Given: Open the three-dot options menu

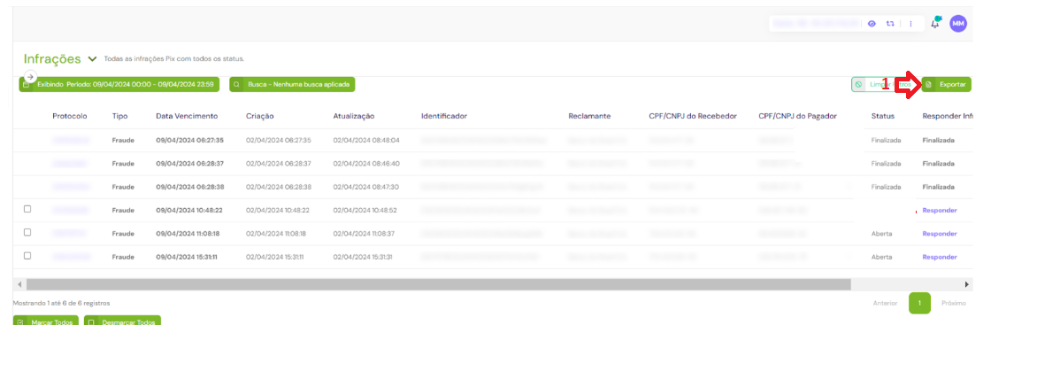Looking at the screenshot, I should coord(911,24).
